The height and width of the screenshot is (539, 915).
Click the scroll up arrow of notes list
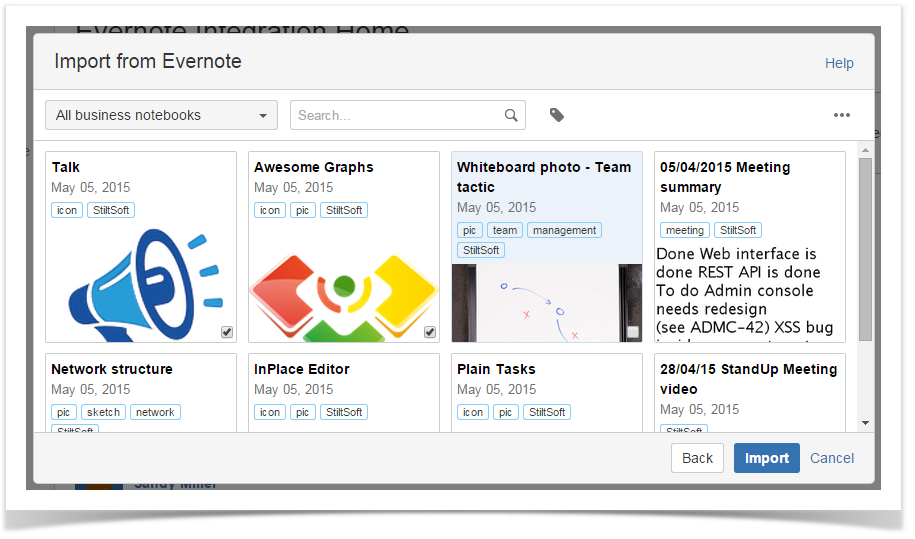(865, 150)
